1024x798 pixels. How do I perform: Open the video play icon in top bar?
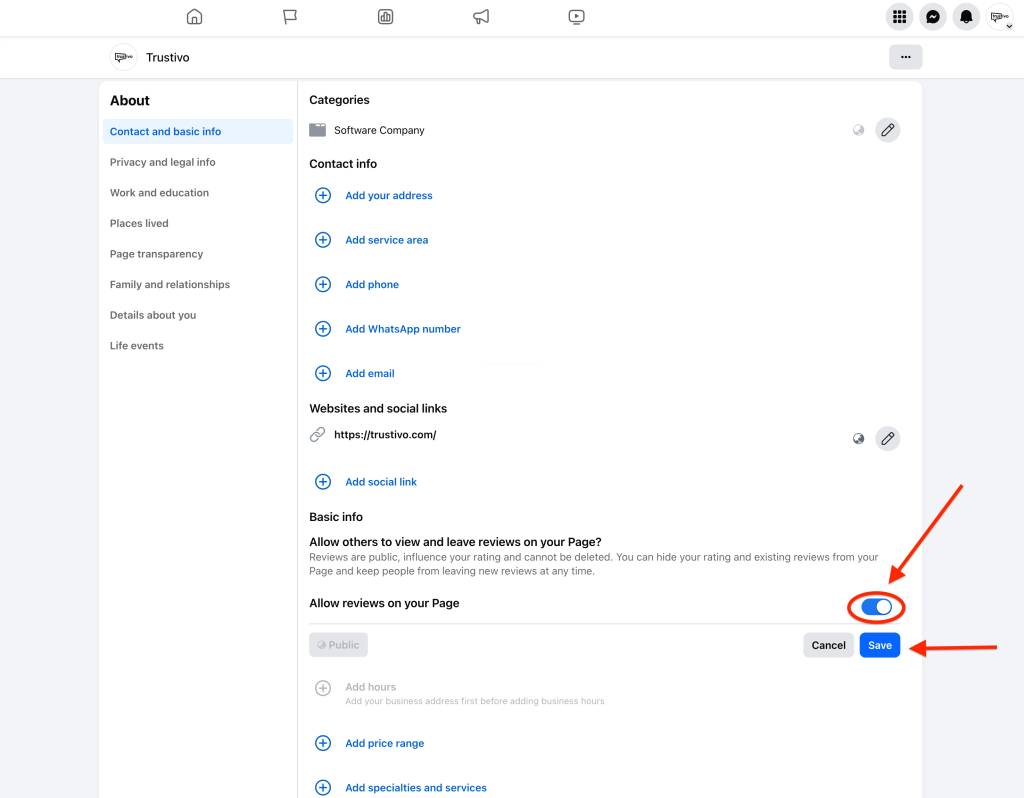point(576,17)
